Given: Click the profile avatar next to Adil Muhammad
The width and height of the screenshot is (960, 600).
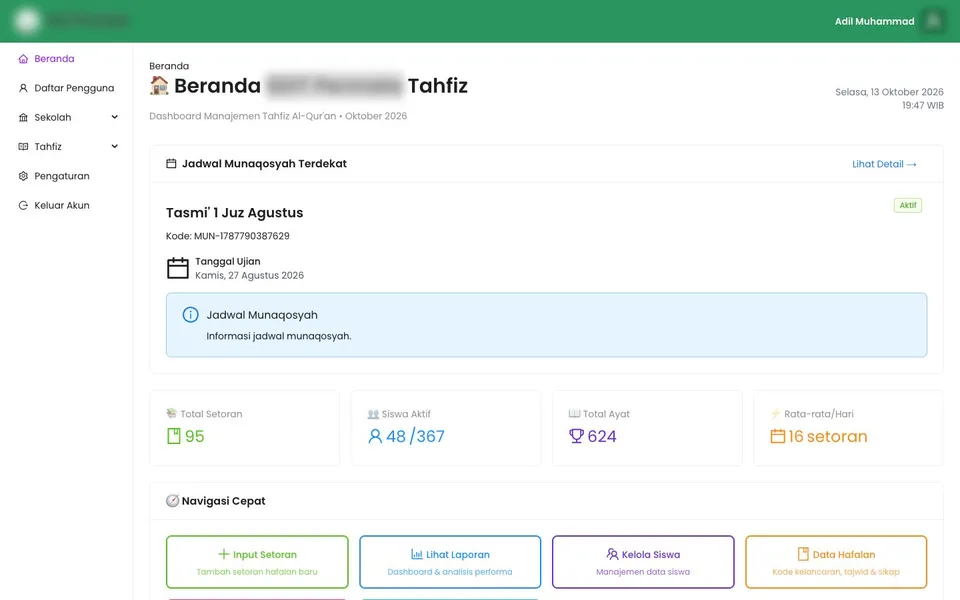Looking at the screenshot, I should pos(933,21).
